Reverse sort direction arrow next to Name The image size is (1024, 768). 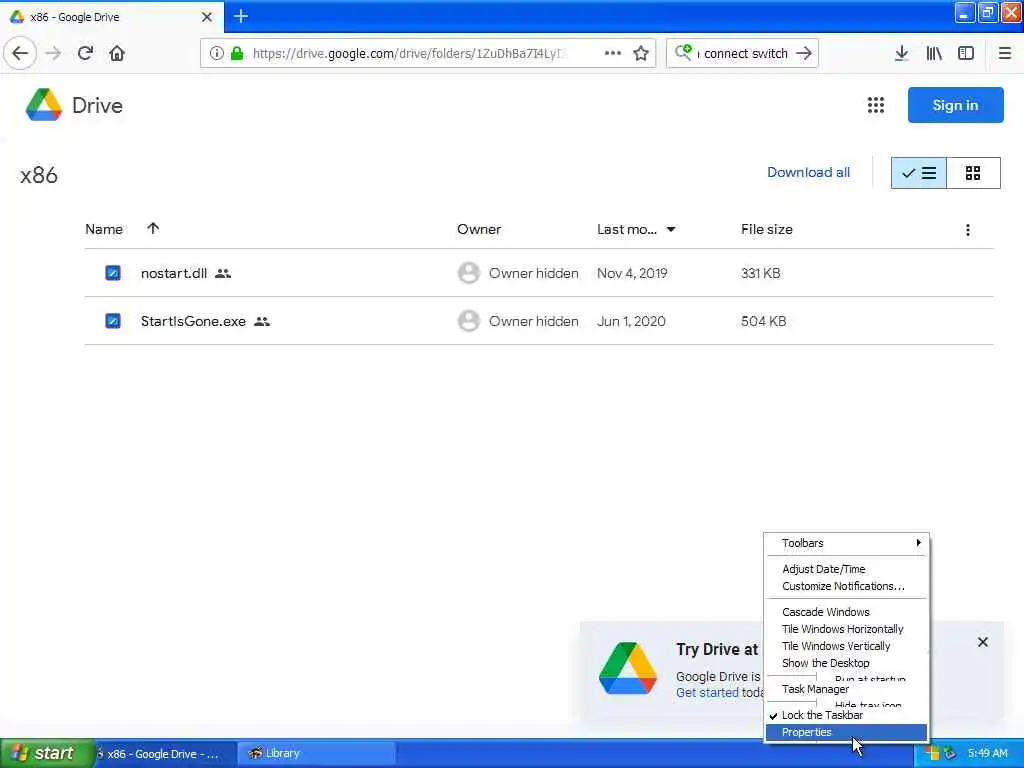coord(153,228)
